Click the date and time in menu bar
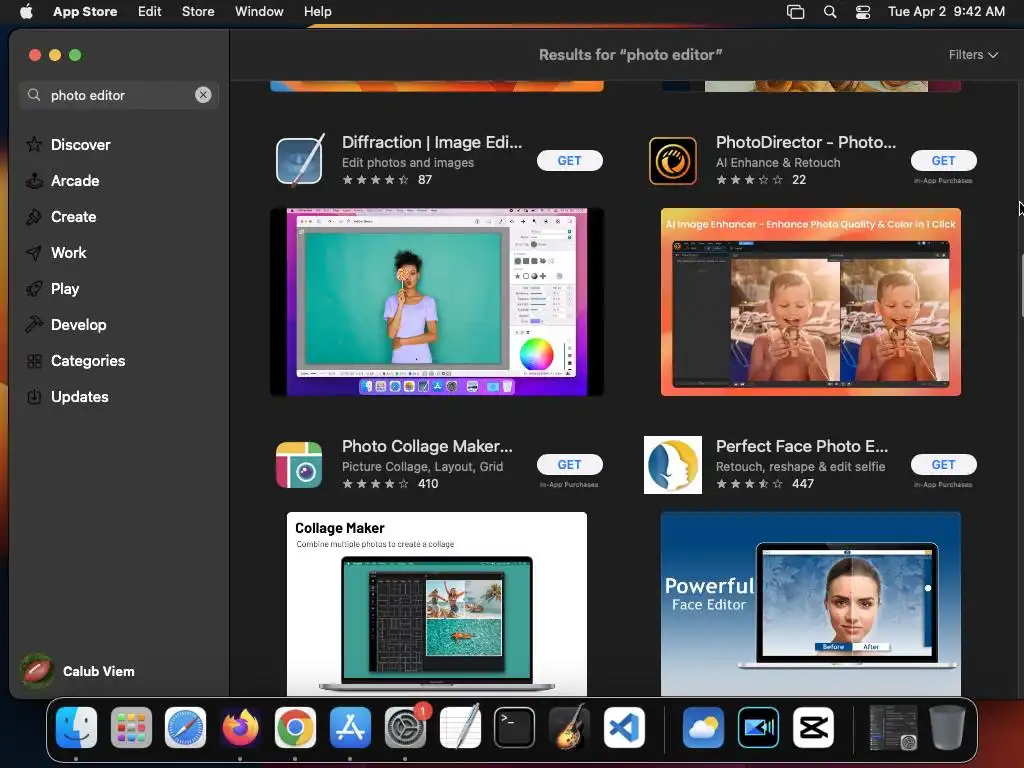 [x=946, y=11]
